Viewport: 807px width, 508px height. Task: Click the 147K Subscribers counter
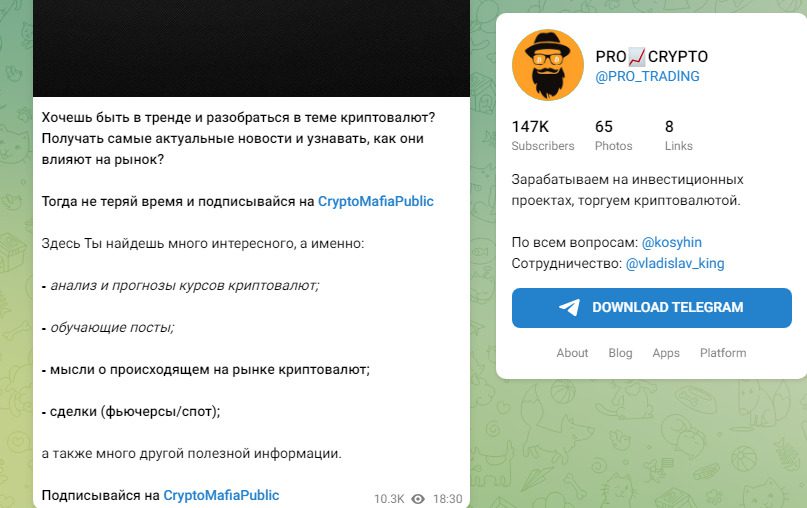[x=543, y=136]
